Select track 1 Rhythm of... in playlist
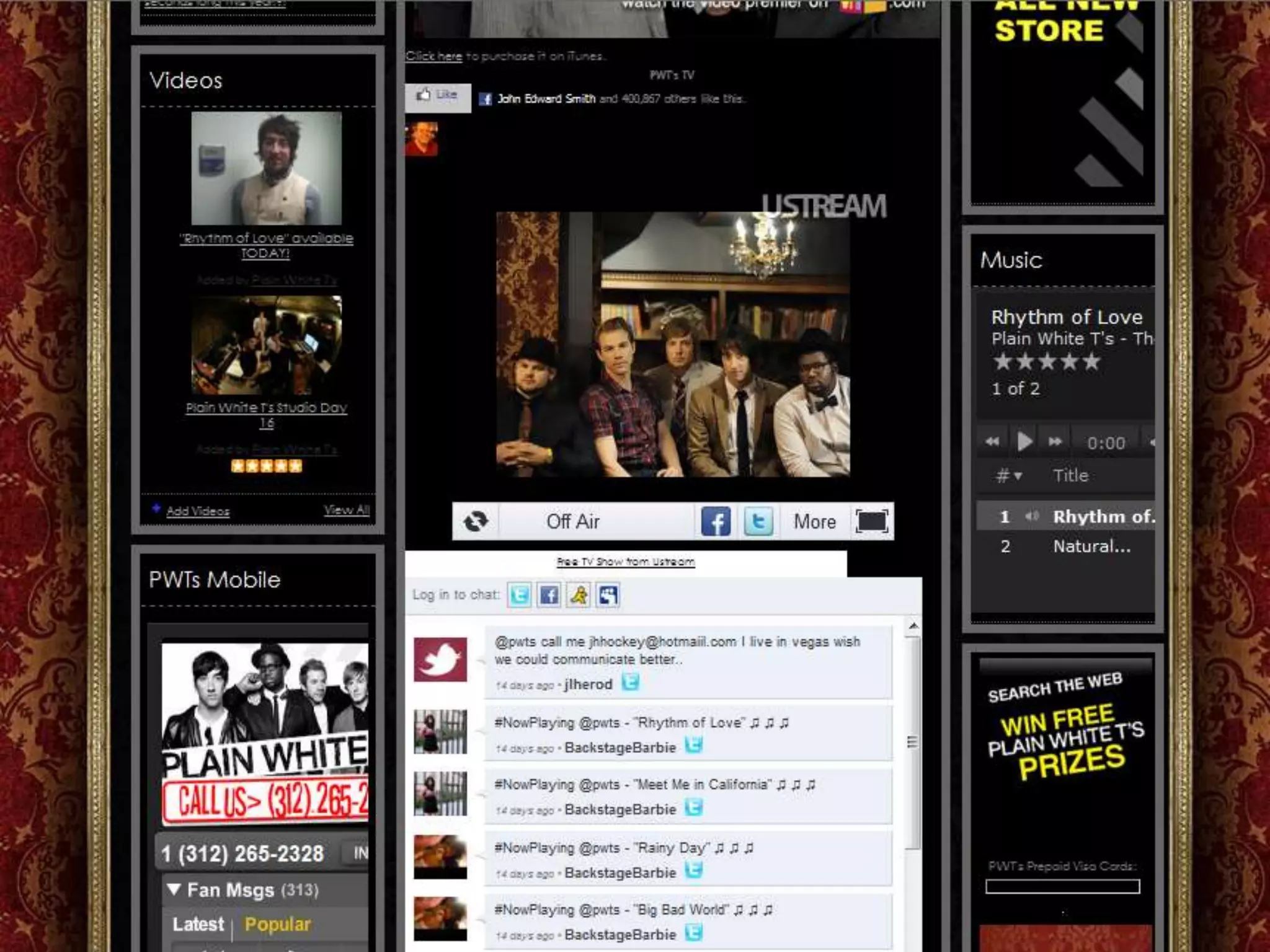 (x=1065, y=516)
